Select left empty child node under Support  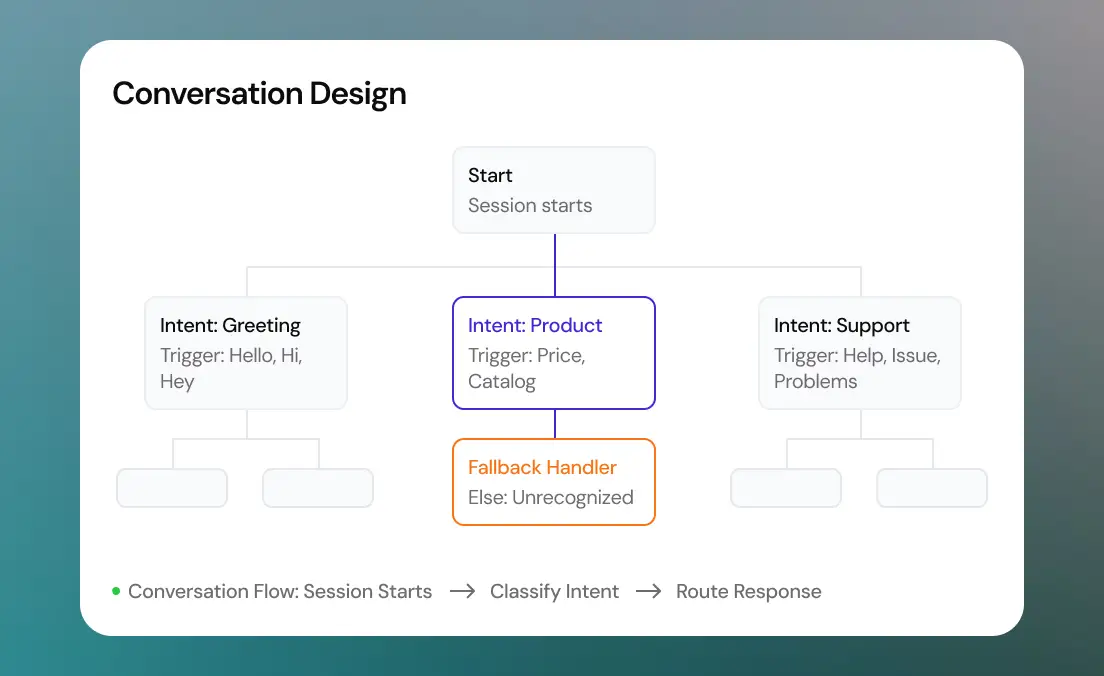click(786, 488)
